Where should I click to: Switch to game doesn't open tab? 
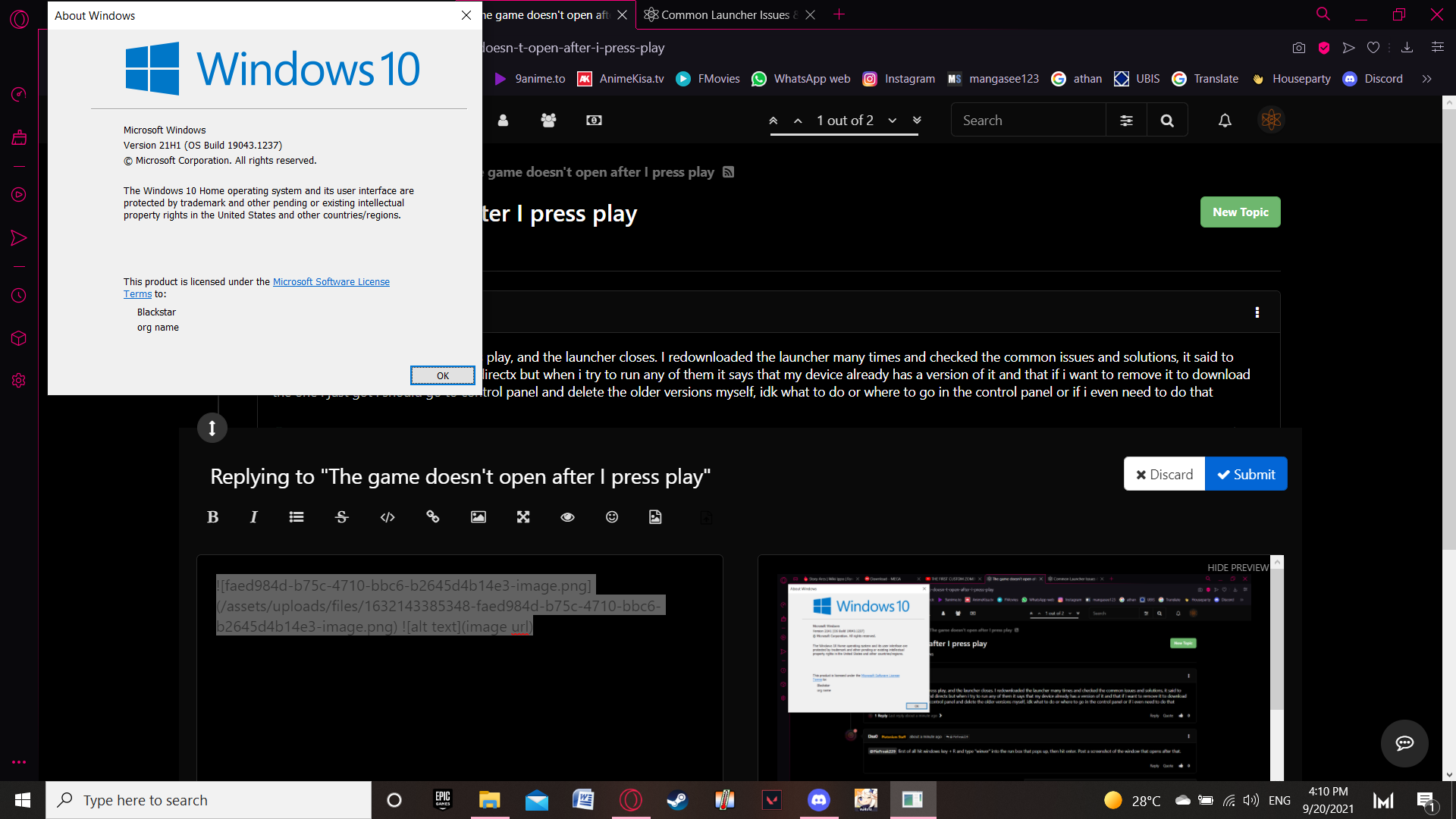540,14
